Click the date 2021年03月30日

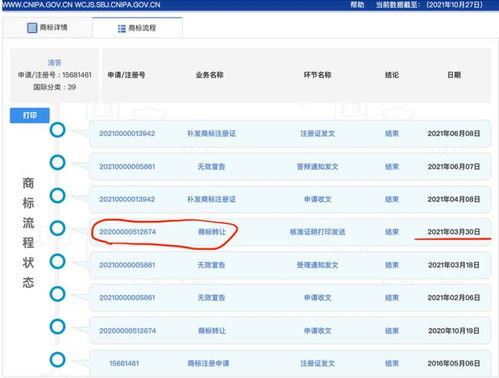pos(454,232)
